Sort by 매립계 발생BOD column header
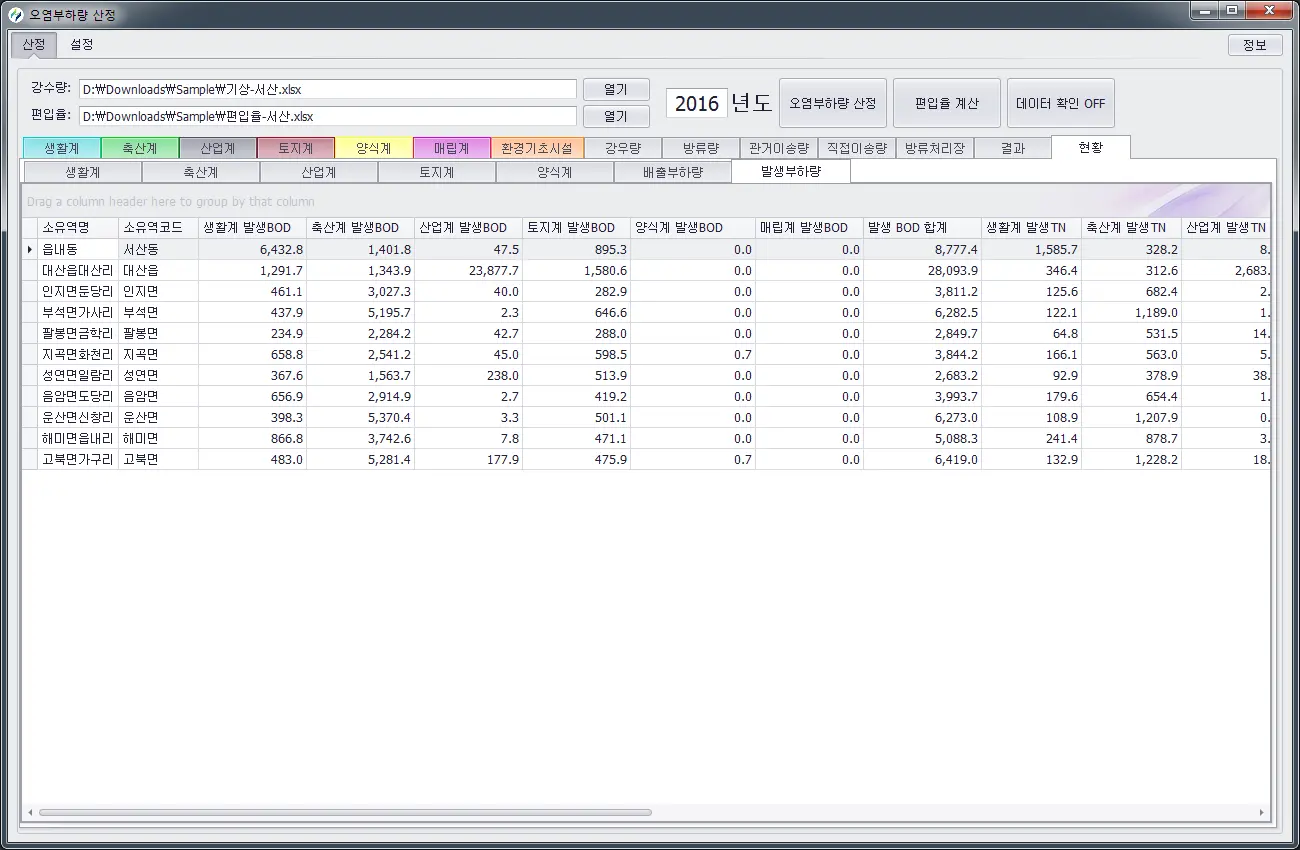 point(809,228)
